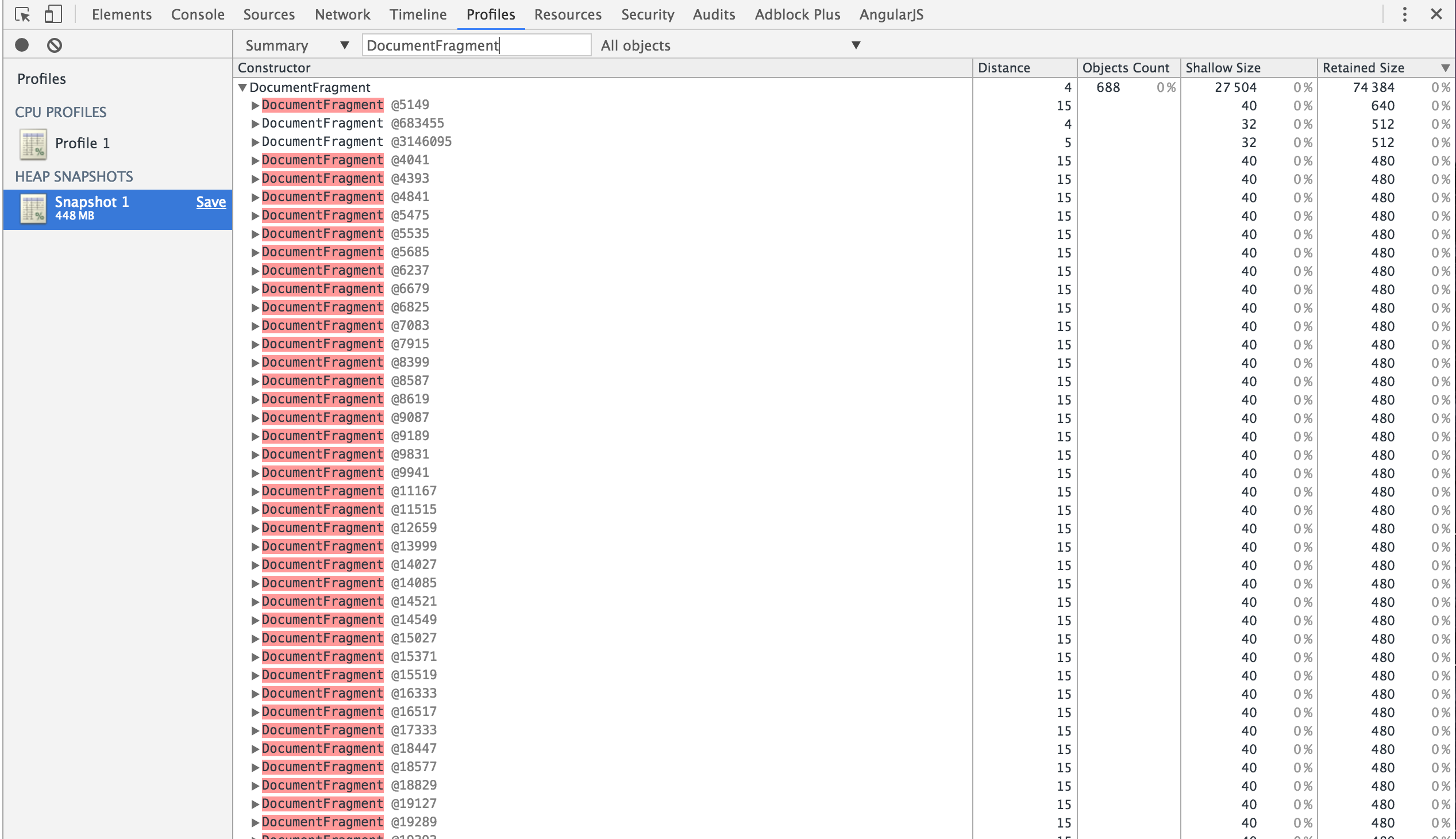Open the Audits tab
Screen dimensions: 1456x839
point(714,14)
